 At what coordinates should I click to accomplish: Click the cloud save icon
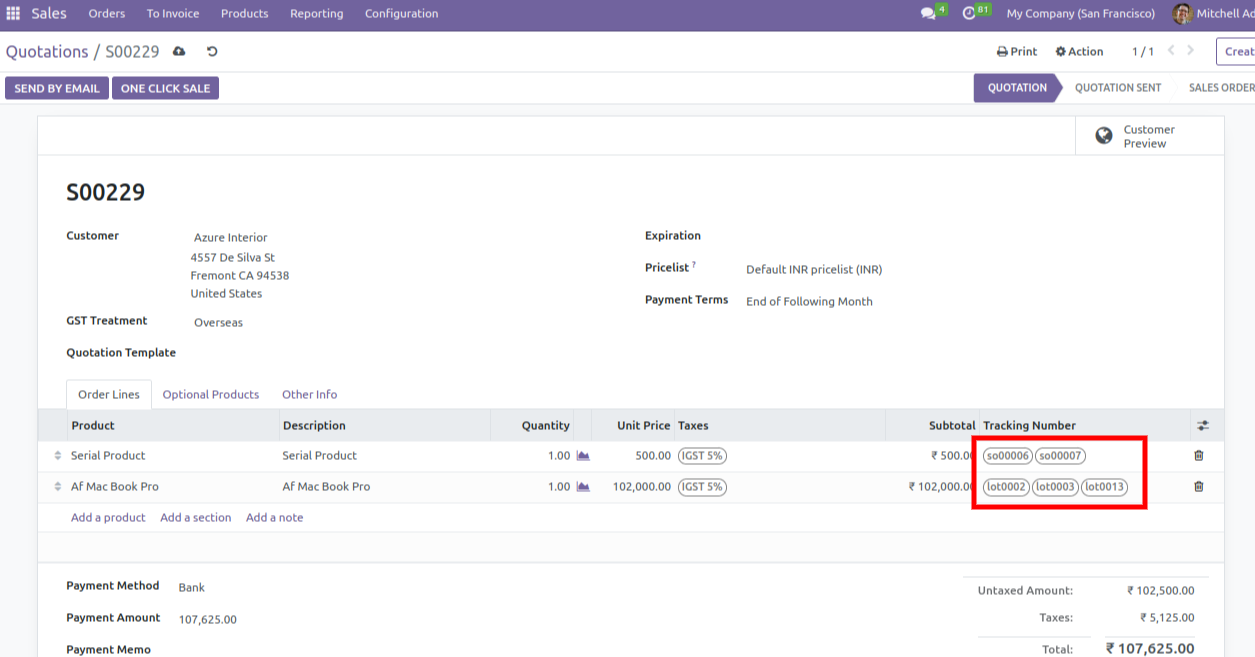[x=179, y=52]
